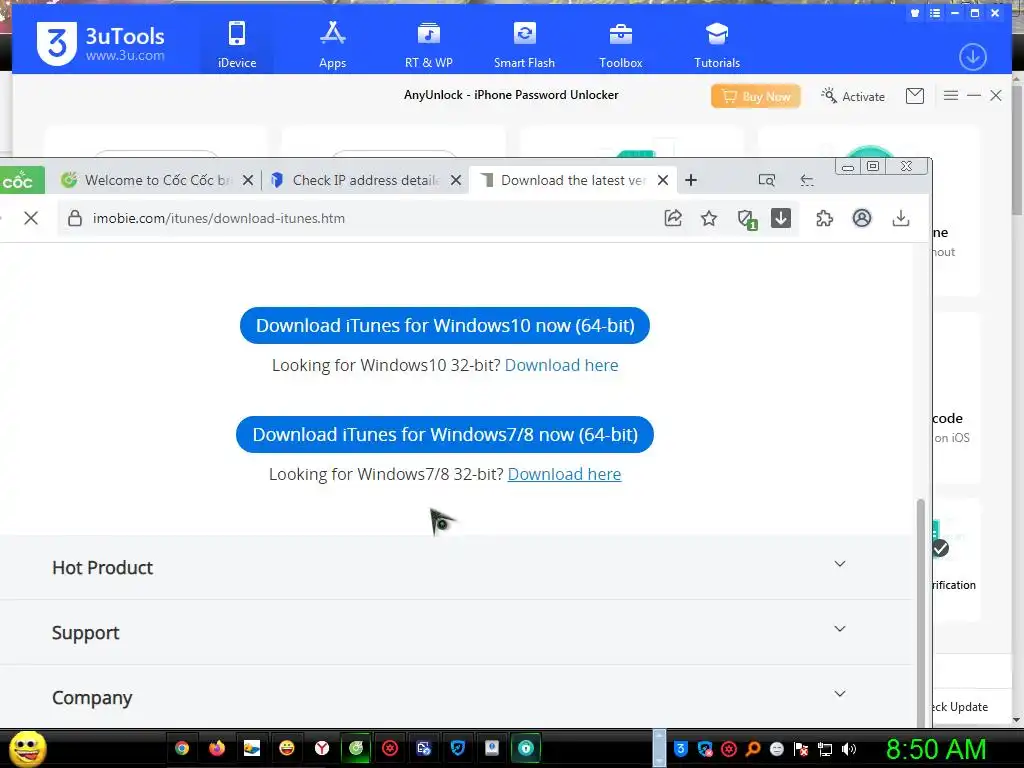Viewport: 1024px width, 768px height.
Task: Open the smiley Start button
Action: point(27,748)
